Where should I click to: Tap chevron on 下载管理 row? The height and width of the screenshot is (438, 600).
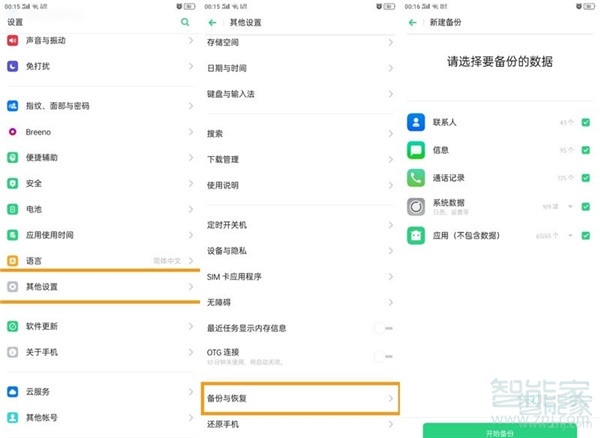(x=390, y=160)
